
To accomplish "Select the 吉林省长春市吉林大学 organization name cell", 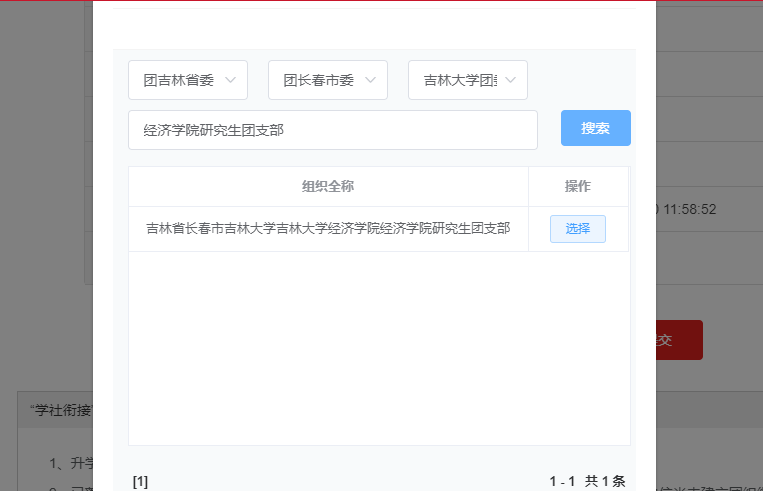I will 328,229.
